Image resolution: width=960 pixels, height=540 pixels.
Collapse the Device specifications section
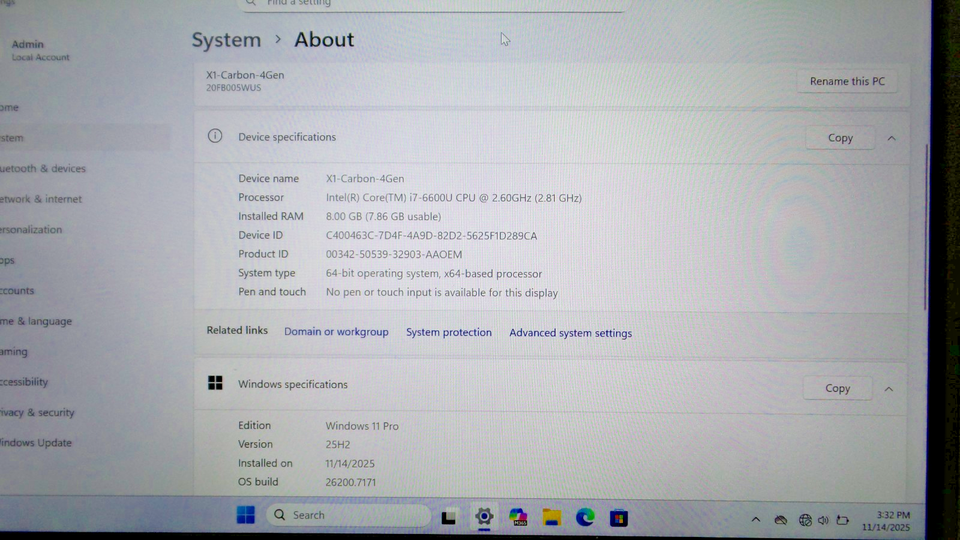[x=891, y=138]
